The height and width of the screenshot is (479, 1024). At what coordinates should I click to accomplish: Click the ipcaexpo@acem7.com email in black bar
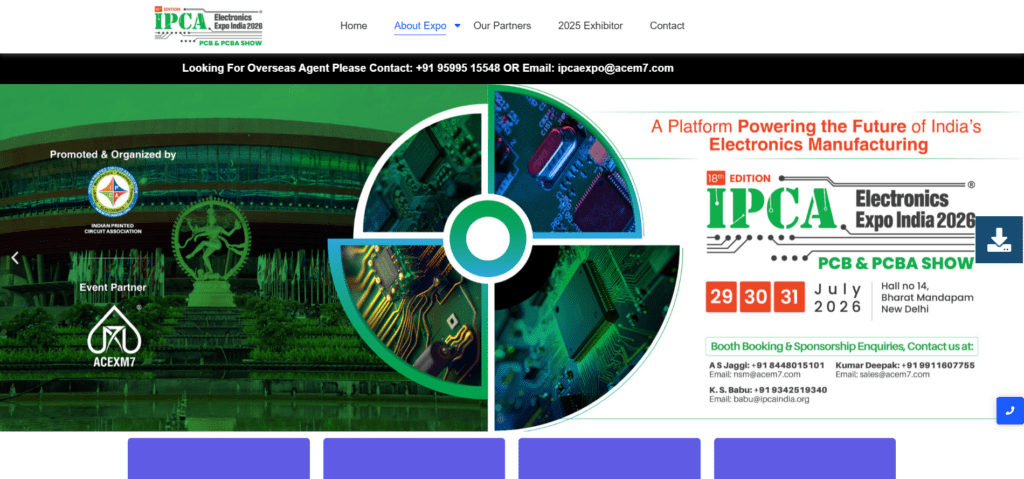pos(615,68)
